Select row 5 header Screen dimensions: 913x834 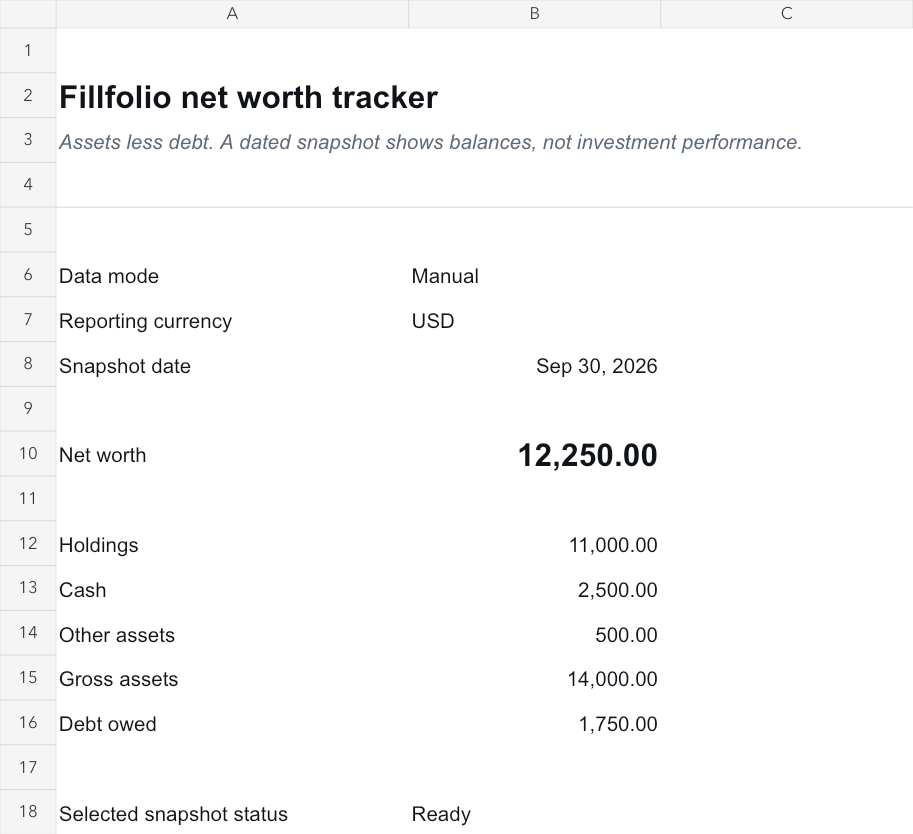(28, 229)
